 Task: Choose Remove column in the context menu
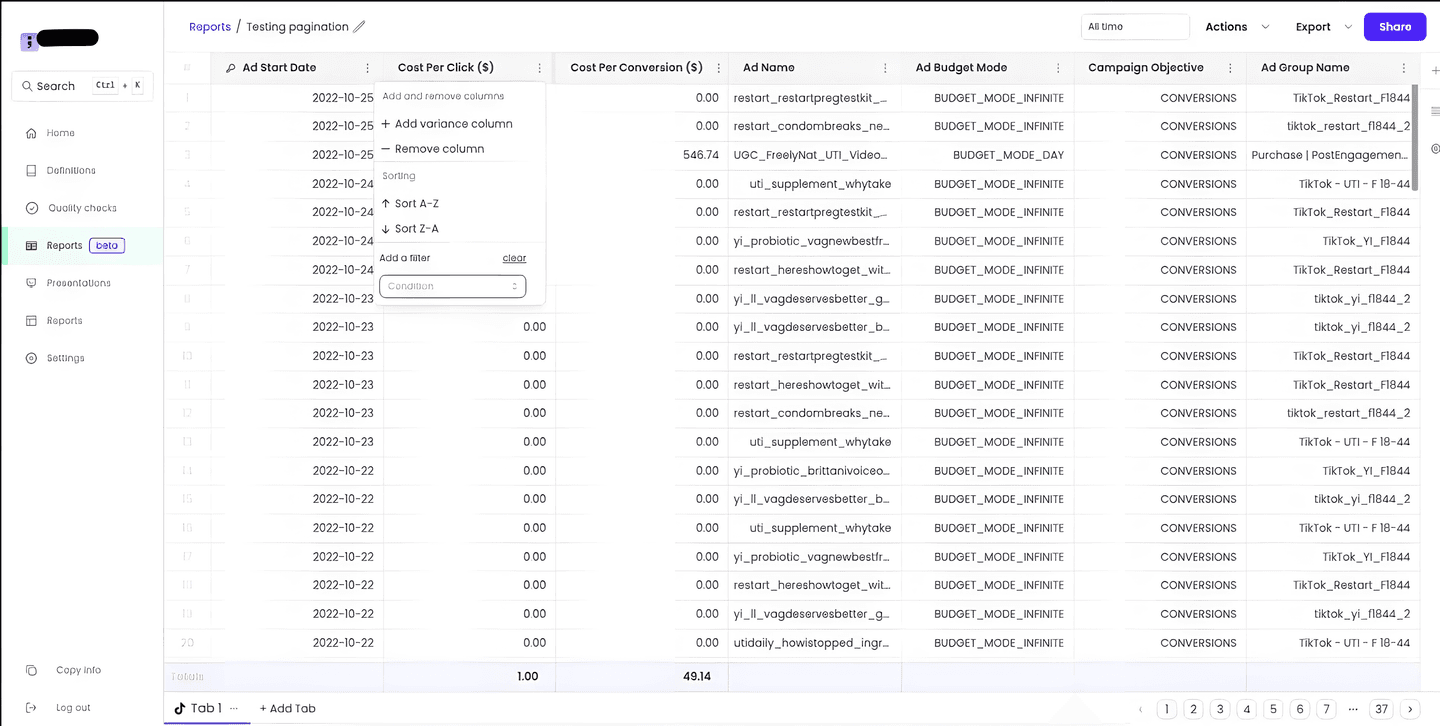click(x=440, y=148)
